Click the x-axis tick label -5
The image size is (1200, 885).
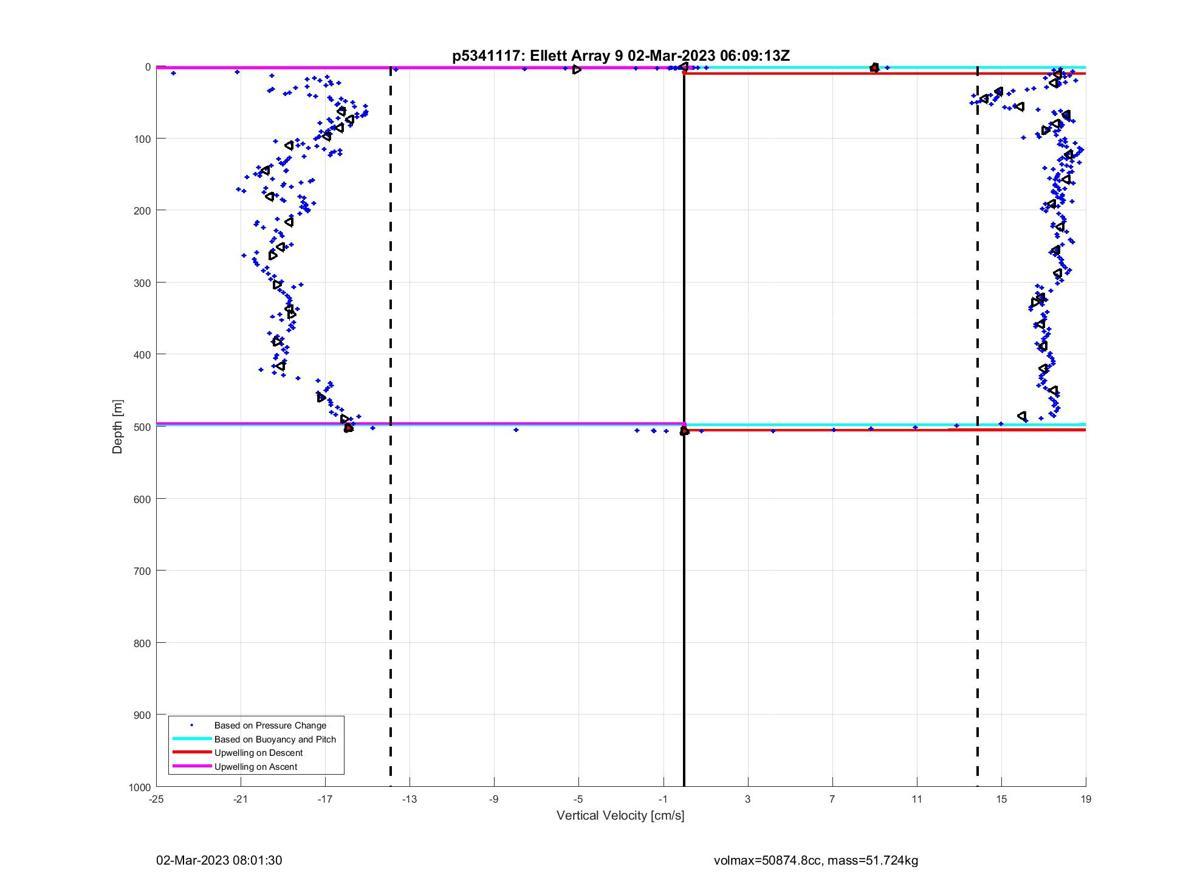coord(578,799)
